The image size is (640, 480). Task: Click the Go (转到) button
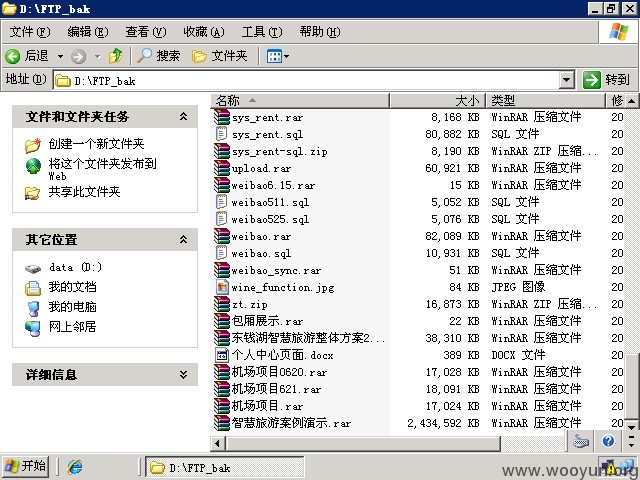point(606,80)
